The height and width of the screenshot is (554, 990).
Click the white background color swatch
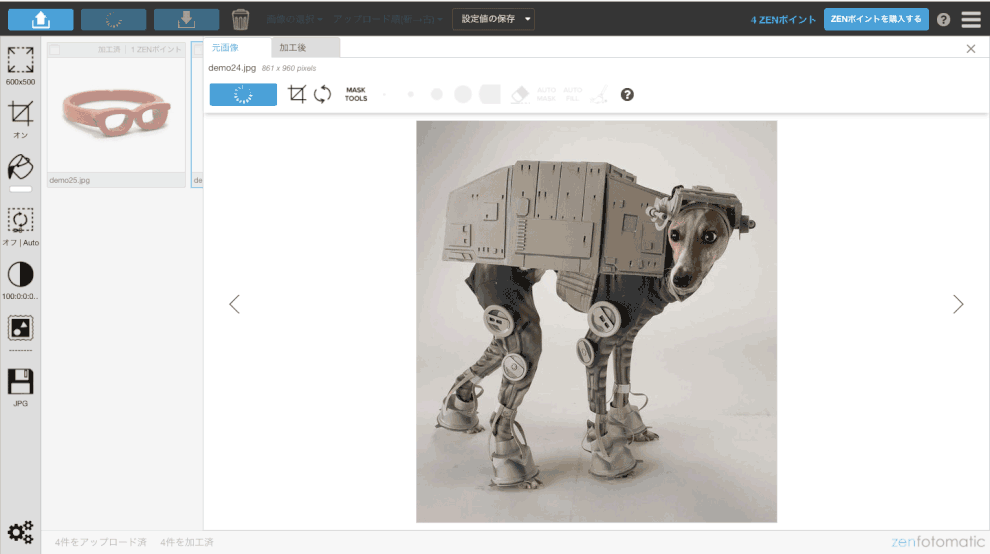(x=20, y=189)
